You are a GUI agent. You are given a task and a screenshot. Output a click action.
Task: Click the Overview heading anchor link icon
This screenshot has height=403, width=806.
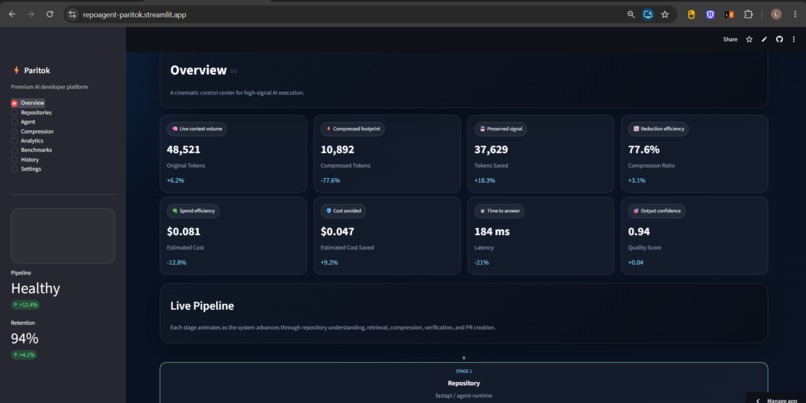coord(234,71)
